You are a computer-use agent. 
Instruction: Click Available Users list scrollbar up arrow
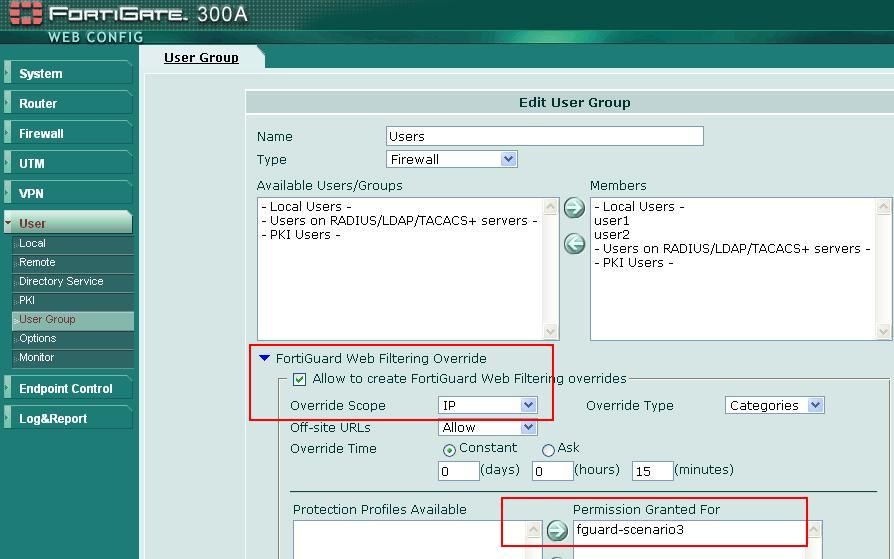point(550,206)
